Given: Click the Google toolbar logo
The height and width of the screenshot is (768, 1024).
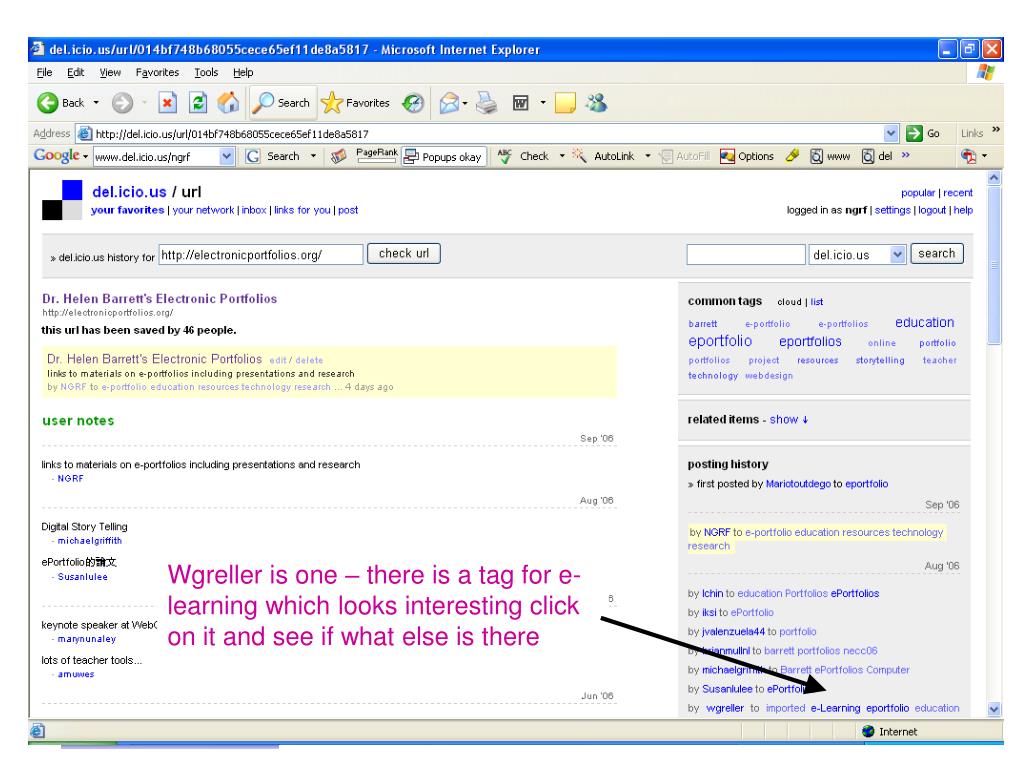Looking at the screenshot, I should (57, 156).
